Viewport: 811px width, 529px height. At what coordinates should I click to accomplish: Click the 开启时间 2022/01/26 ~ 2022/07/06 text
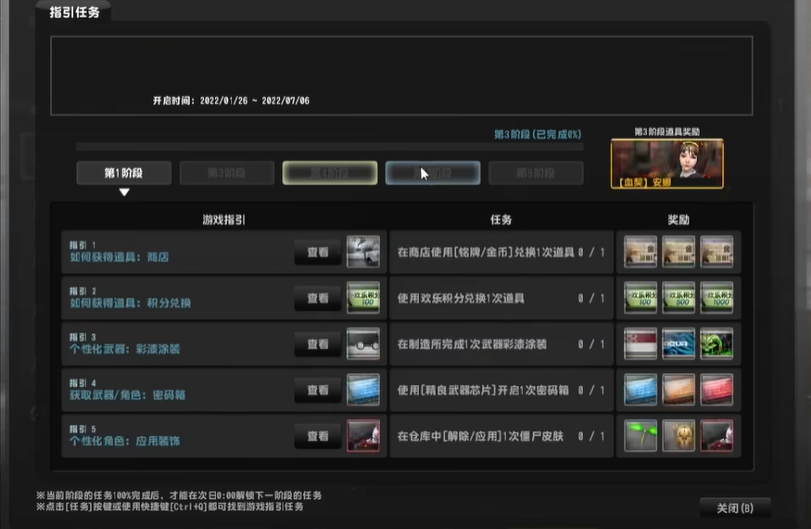(231, 101)
